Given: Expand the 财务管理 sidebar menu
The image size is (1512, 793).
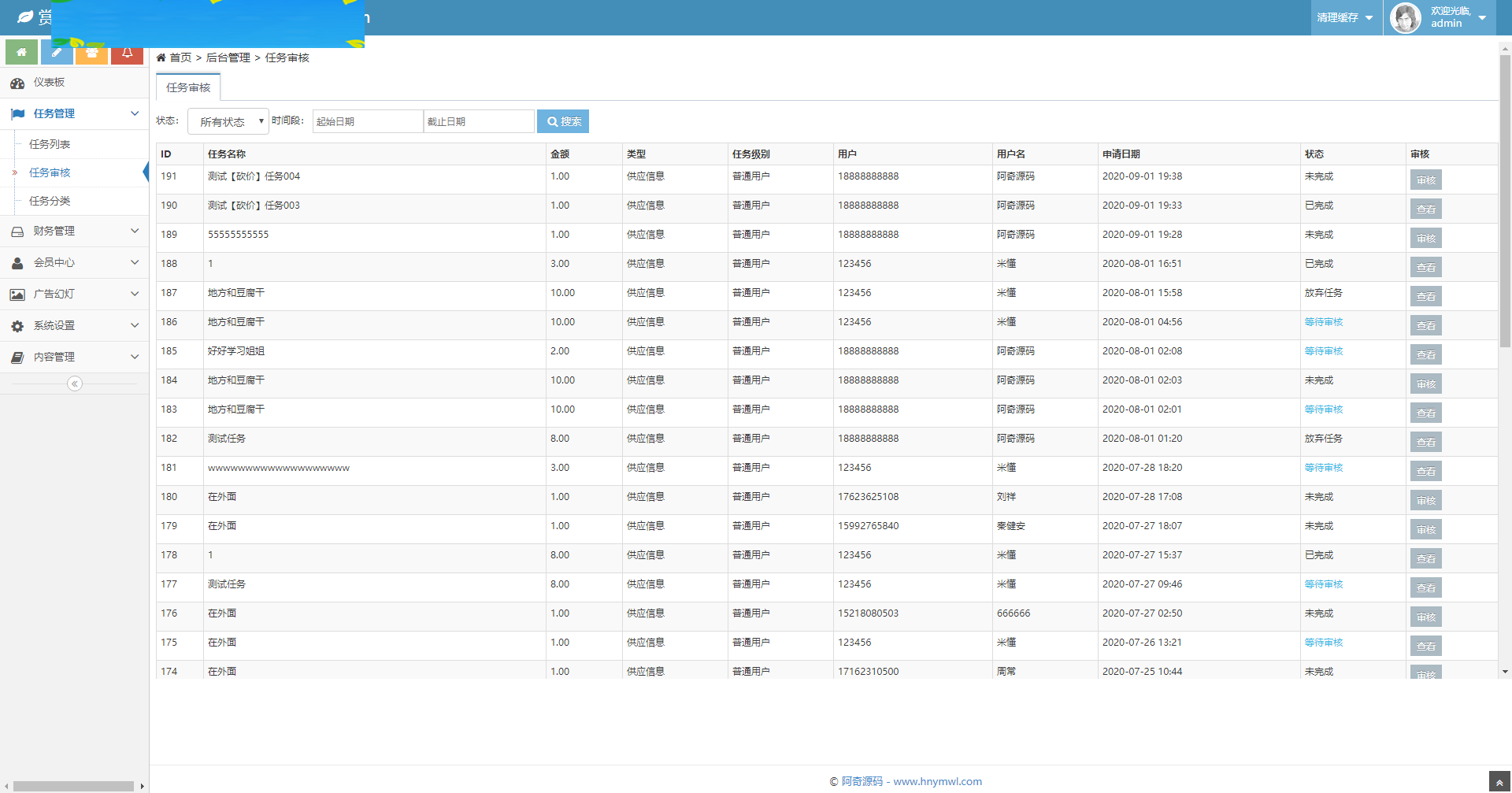Looking at the screenshot, I should tap(74, 231).
